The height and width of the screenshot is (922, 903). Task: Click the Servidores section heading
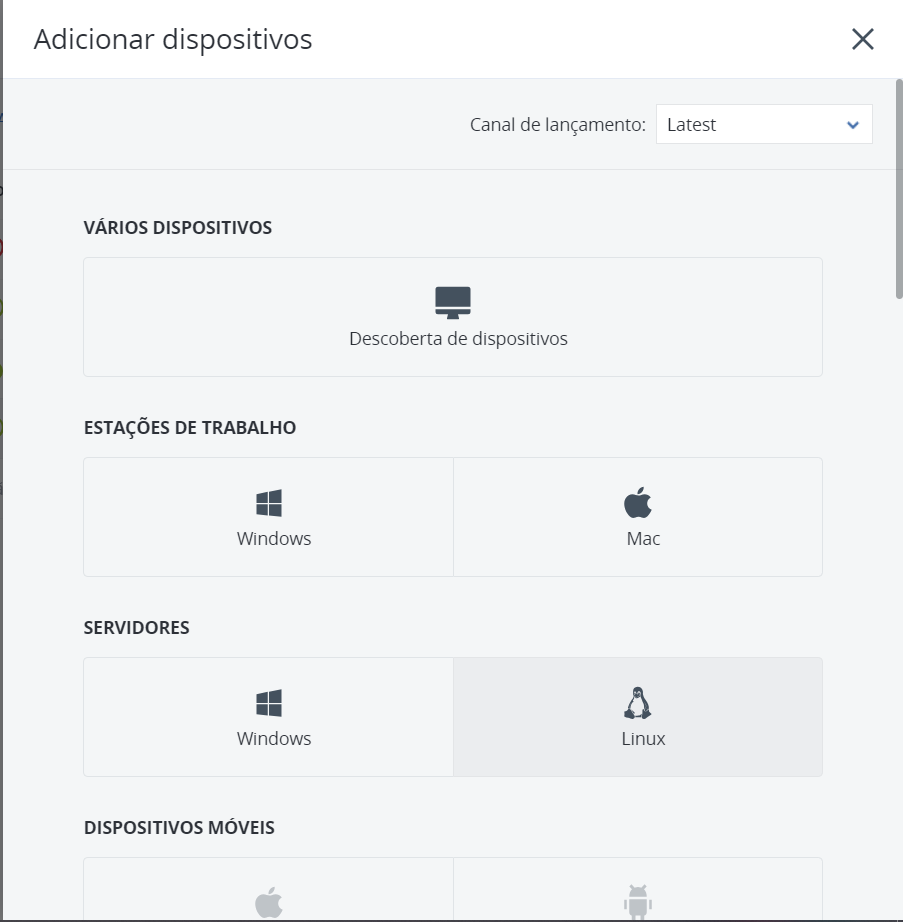tap(136, 627)
